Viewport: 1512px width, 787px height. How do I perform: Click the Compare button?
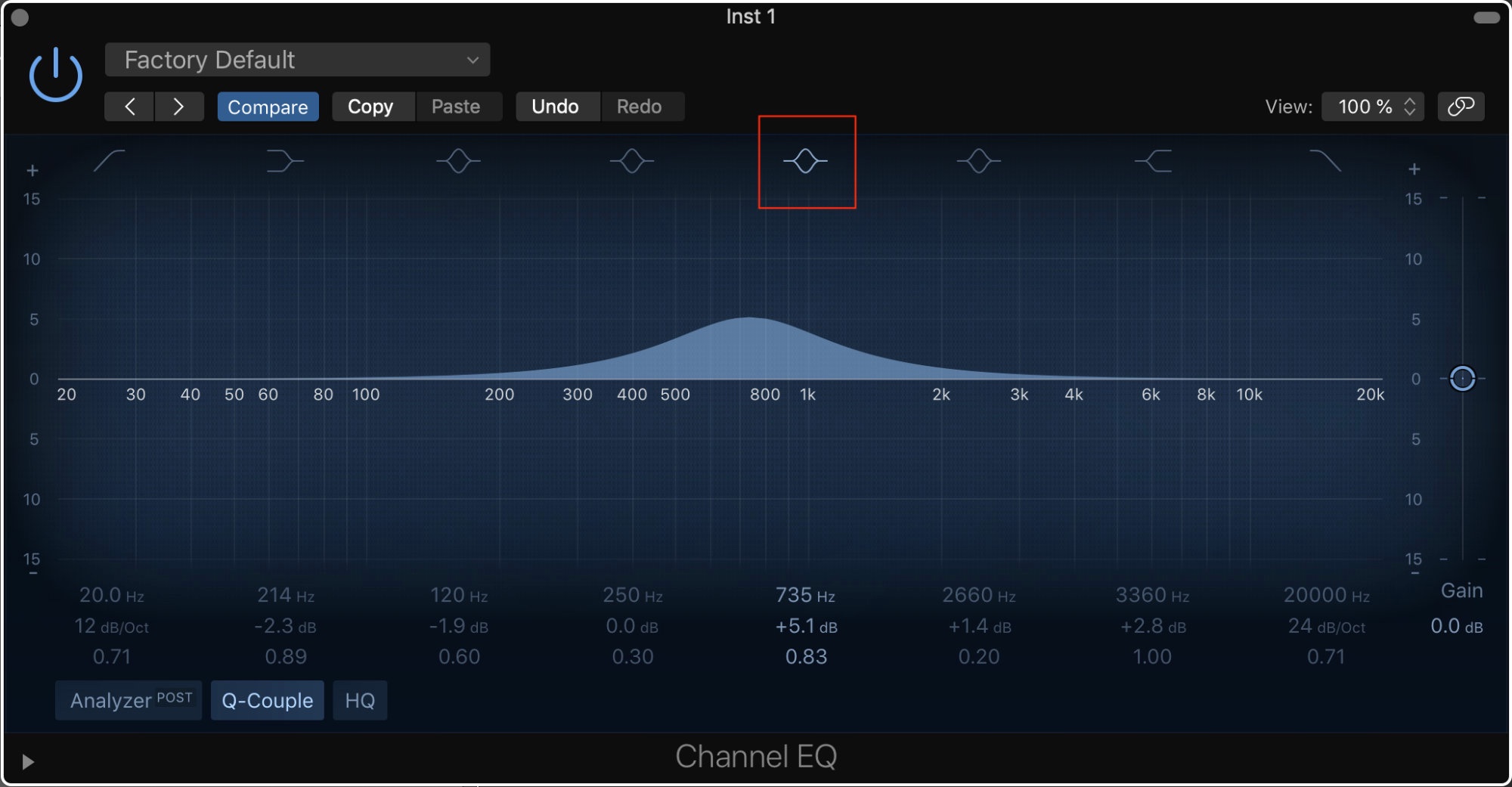tap(268, 107)
